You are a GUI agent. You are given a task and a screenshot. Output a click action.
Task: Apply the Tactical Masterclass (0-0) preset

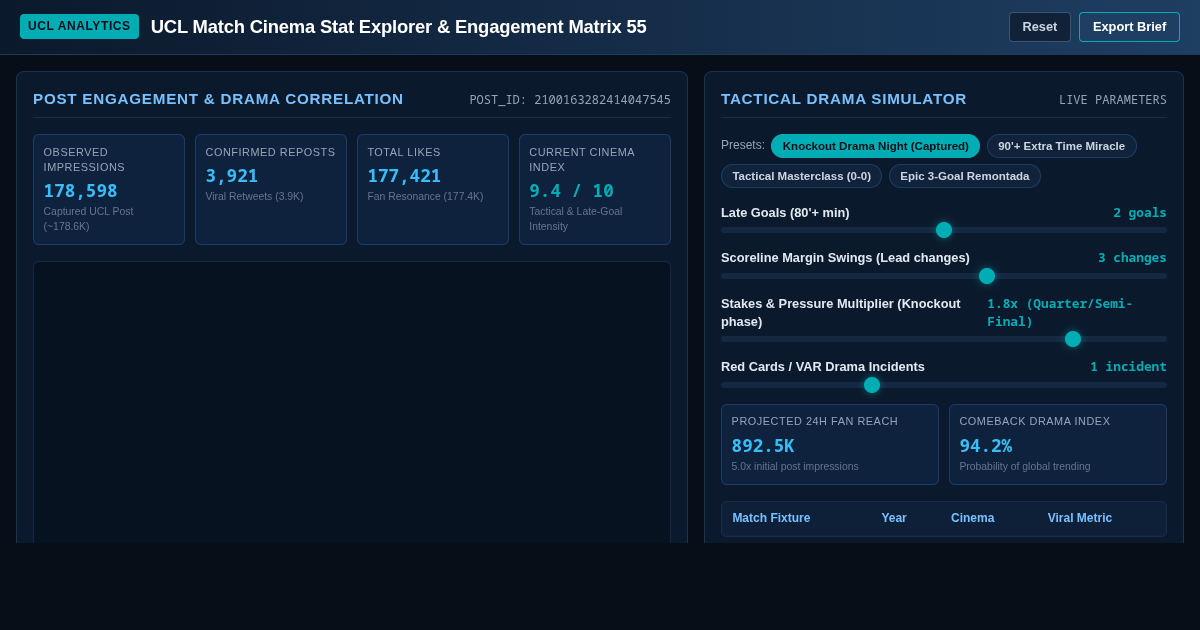(x=801, y=176)
